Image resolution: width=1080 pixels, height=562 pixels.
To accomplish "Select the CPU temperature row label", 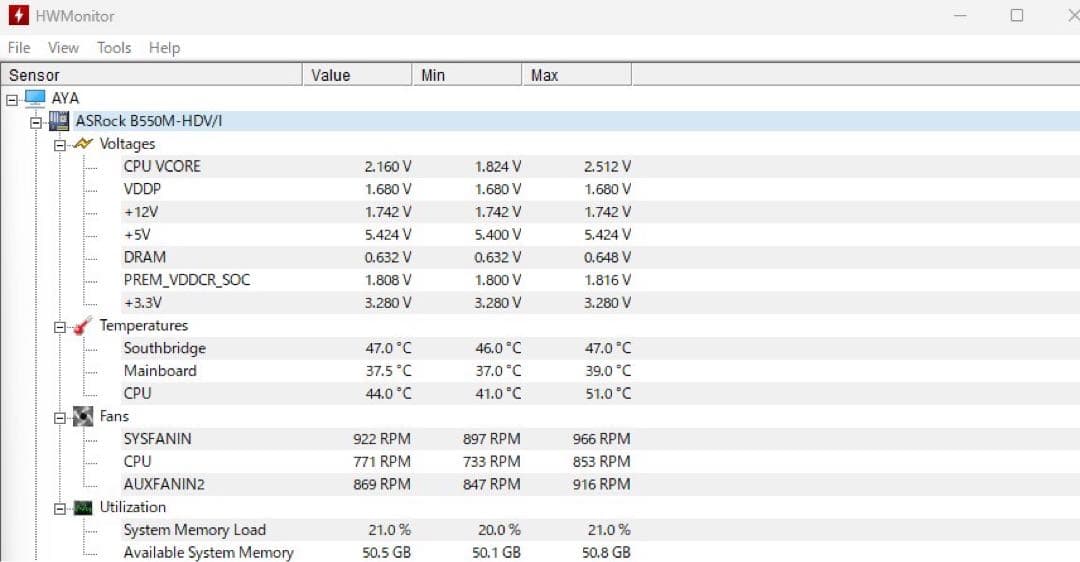I will click(137, 393).
